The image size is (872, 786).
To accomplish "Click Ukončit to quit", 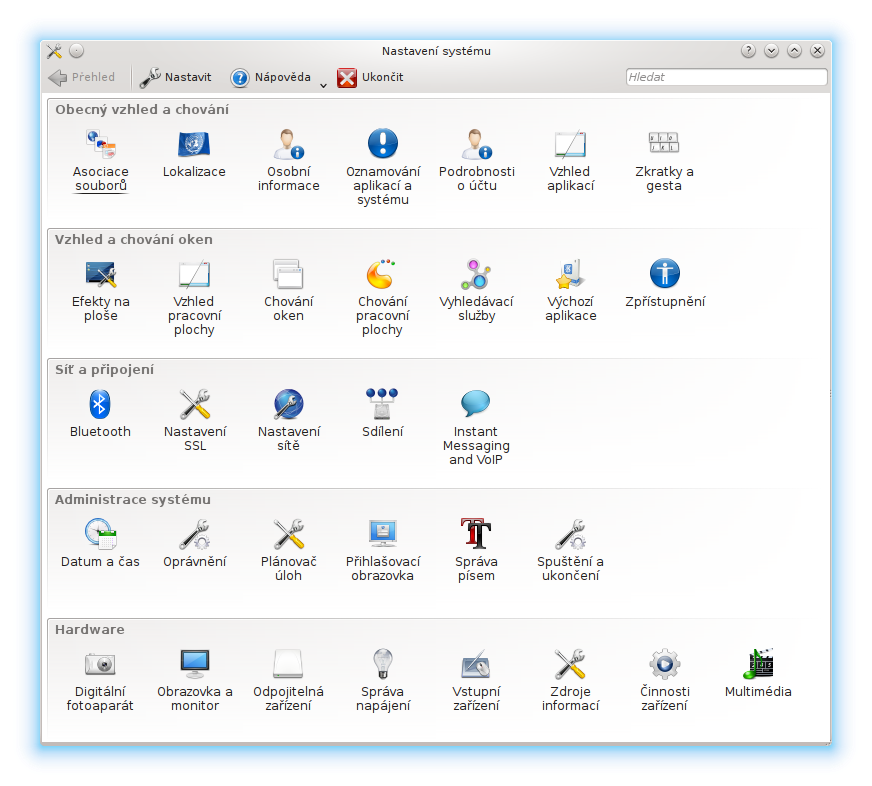I will pyautogui.click(x=370, y=77).
